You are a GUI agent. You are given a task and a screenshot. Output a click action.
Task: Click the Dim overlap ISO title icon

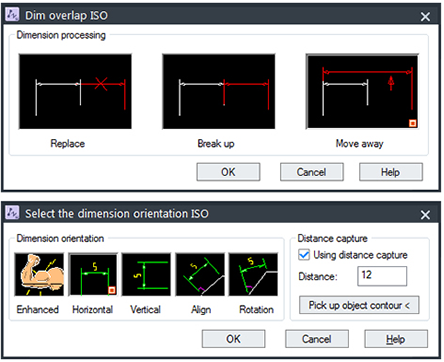(x=13, y=15)
